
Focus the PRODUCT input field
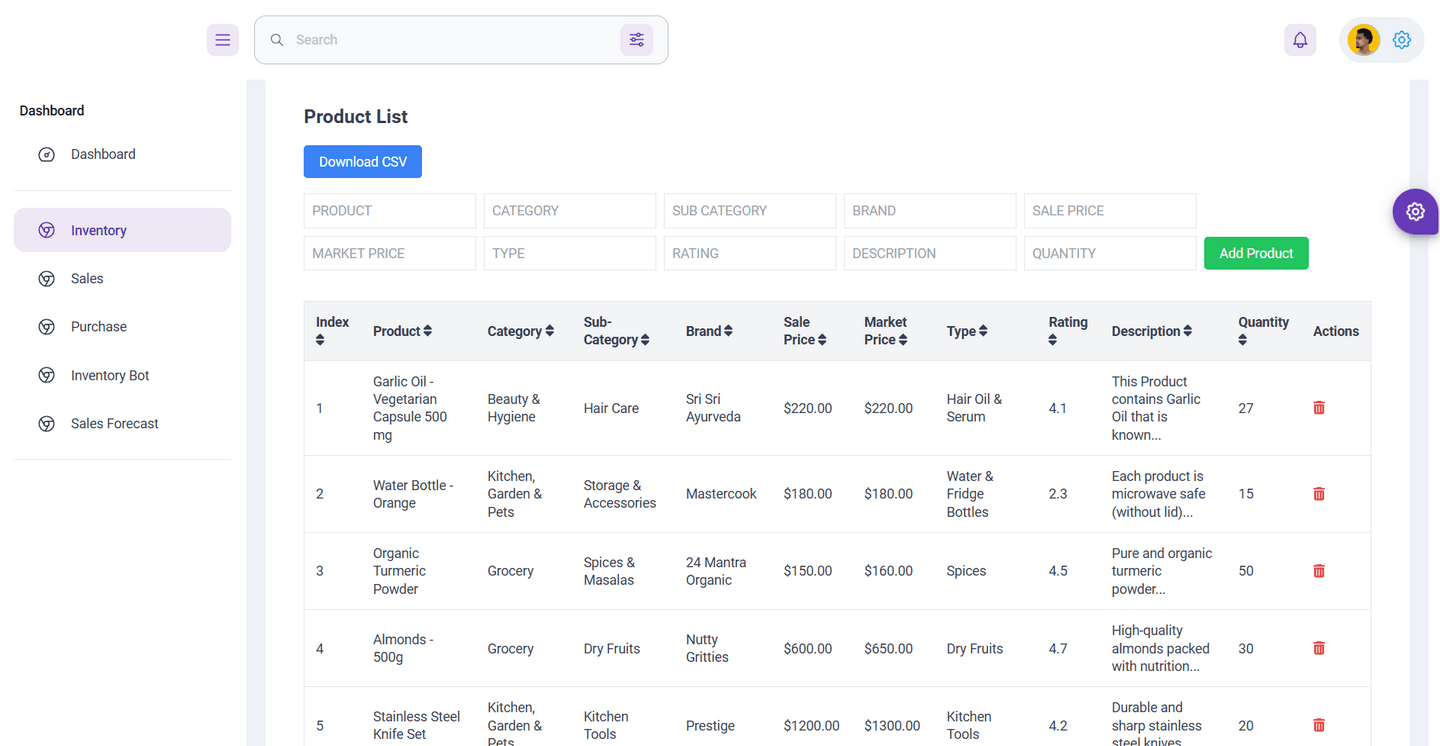(x=390, y=211)
